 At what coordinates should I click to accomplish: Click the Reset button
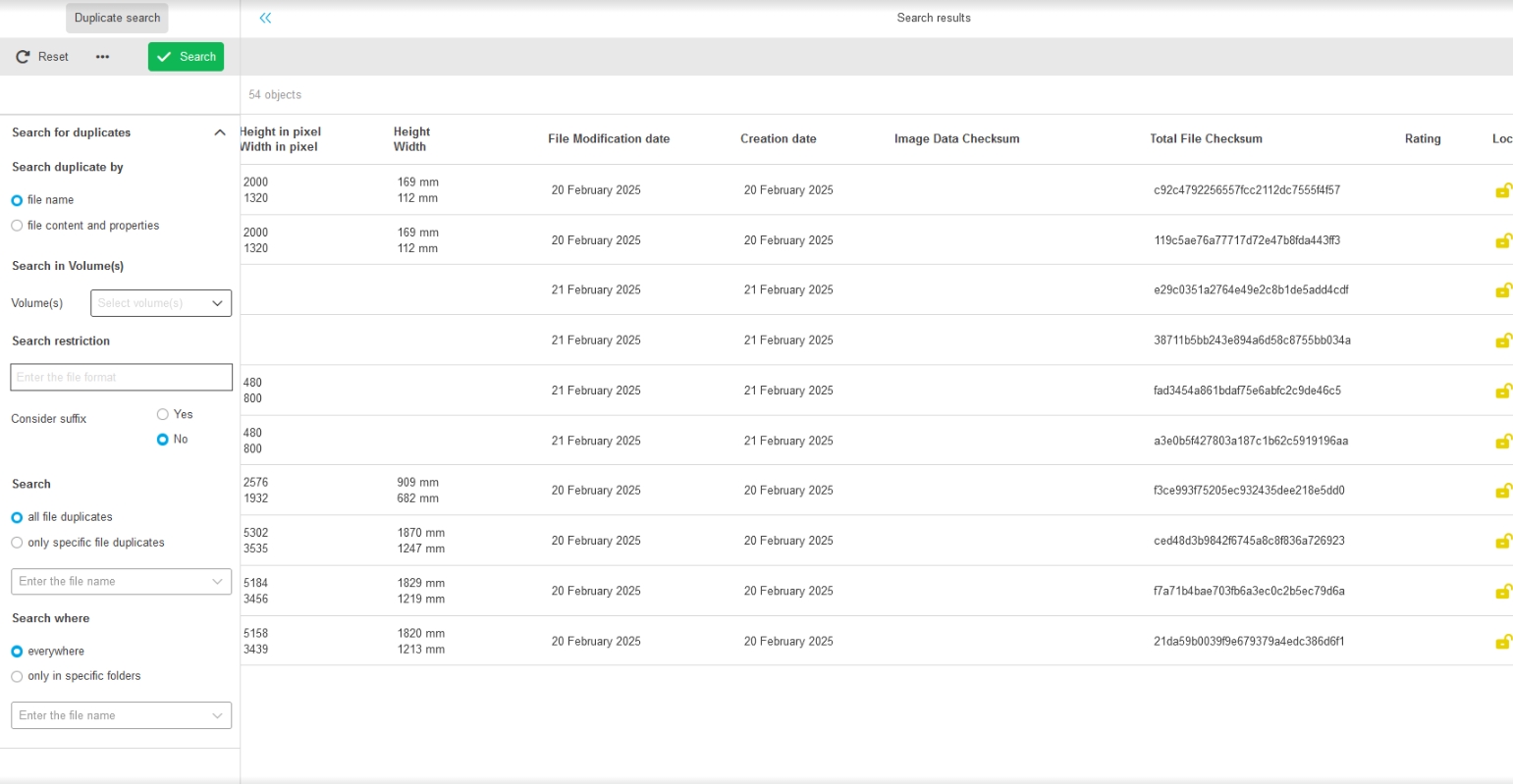[x=42, y=57]
